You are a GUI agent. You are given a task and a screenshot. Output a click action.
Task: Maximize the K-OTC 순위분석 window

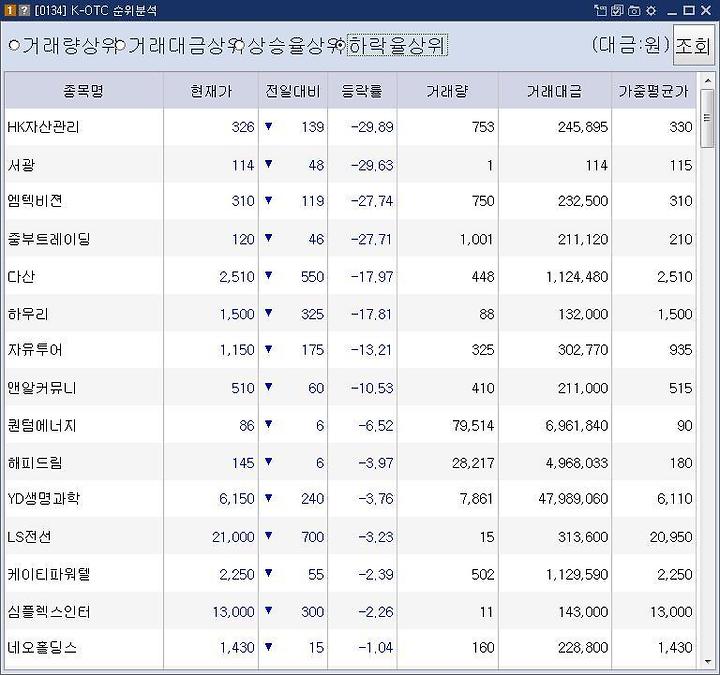[x=689, y=10]
